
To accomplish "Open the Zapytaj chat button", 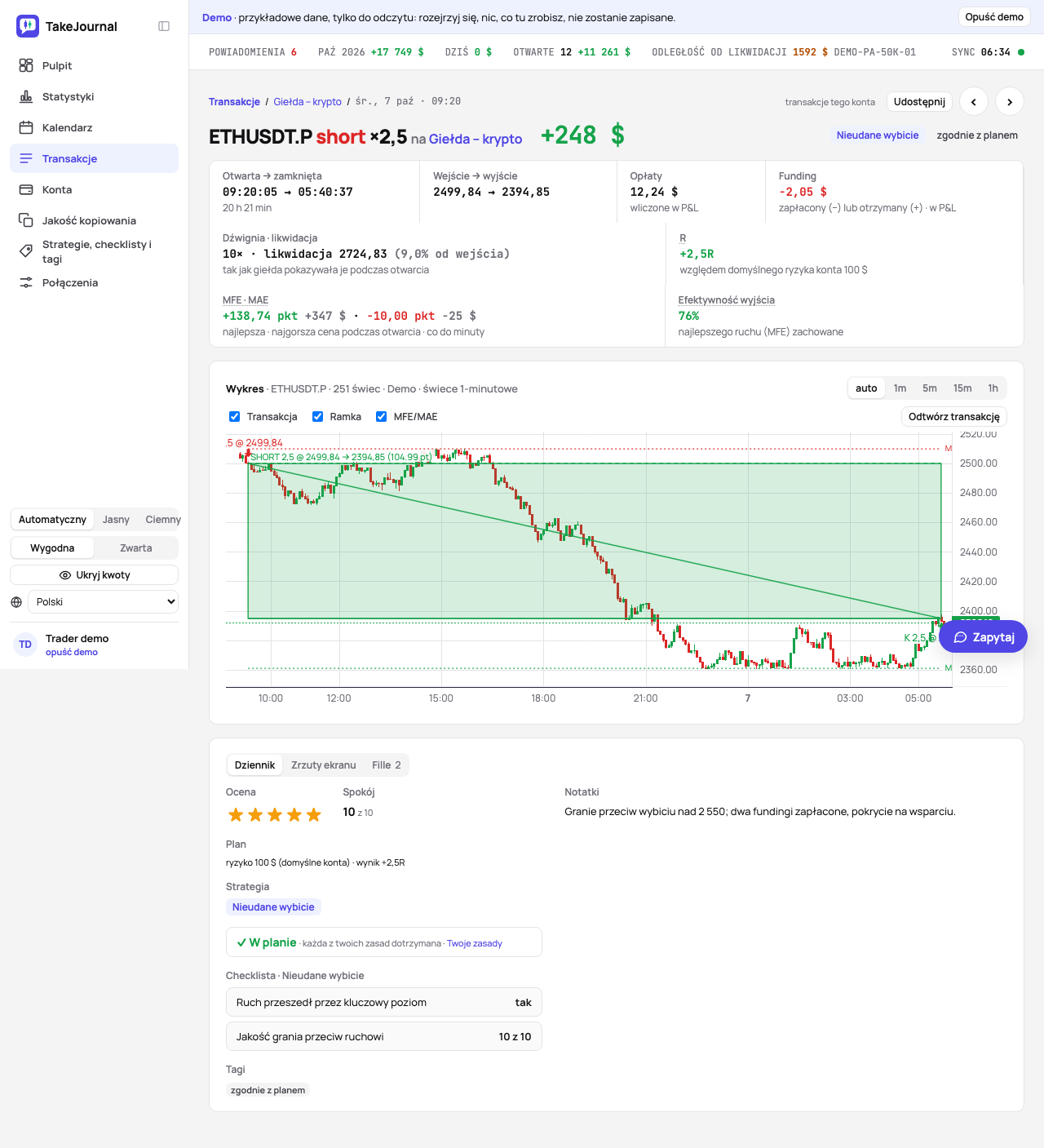I will tap(983, 637).
